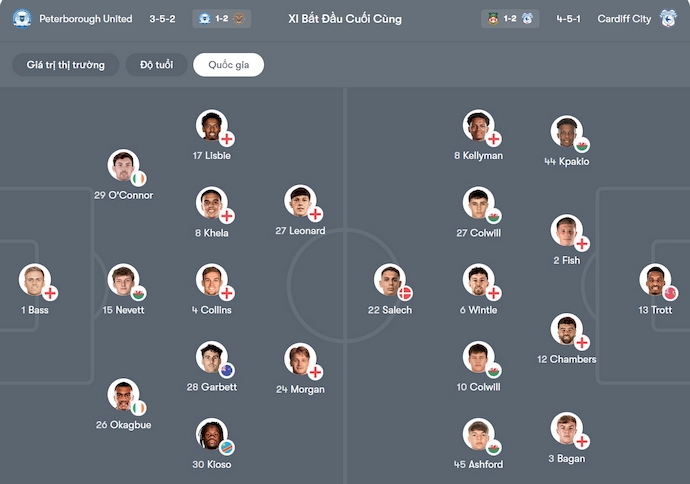Screen dimensions: 690x484
Task: Open the Cardiff City team name link
Action: [624, 19]
